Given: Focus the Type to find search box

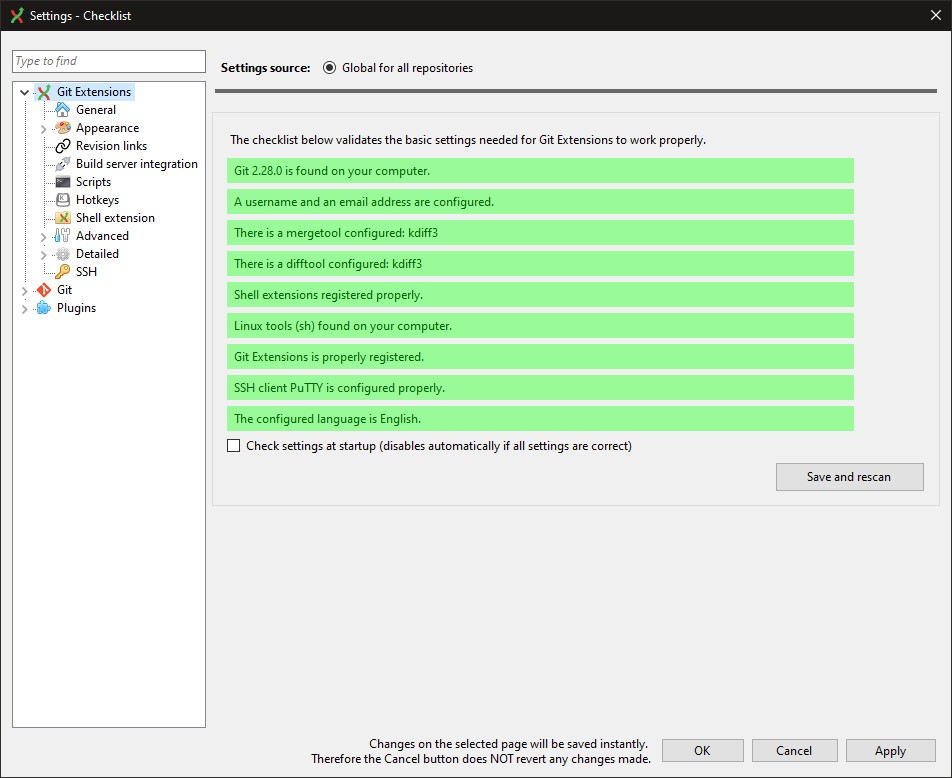Looking at the screenshot, I should click(109, 61).
